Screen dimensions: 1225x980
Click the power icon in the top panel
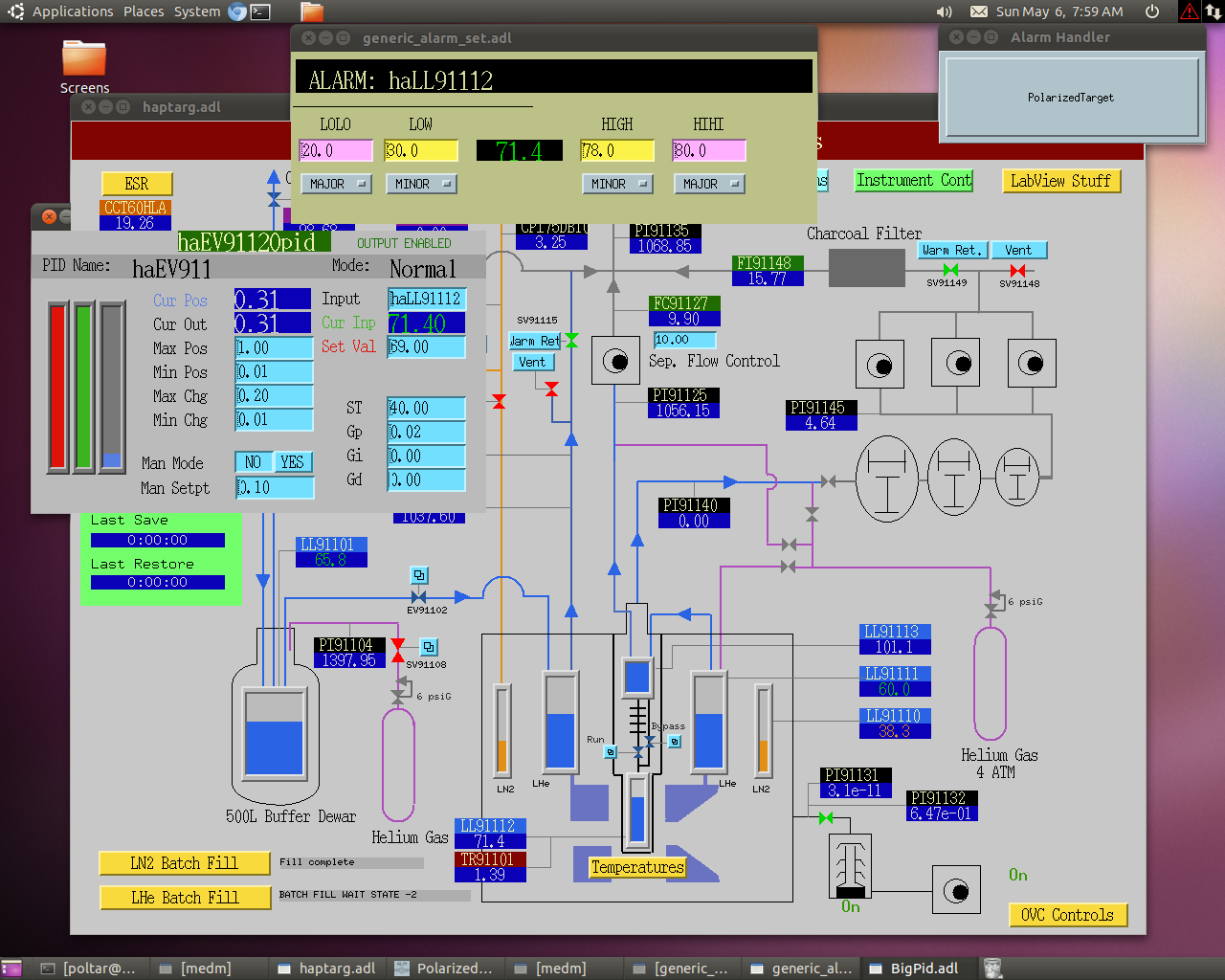(x=1152, y=11)
